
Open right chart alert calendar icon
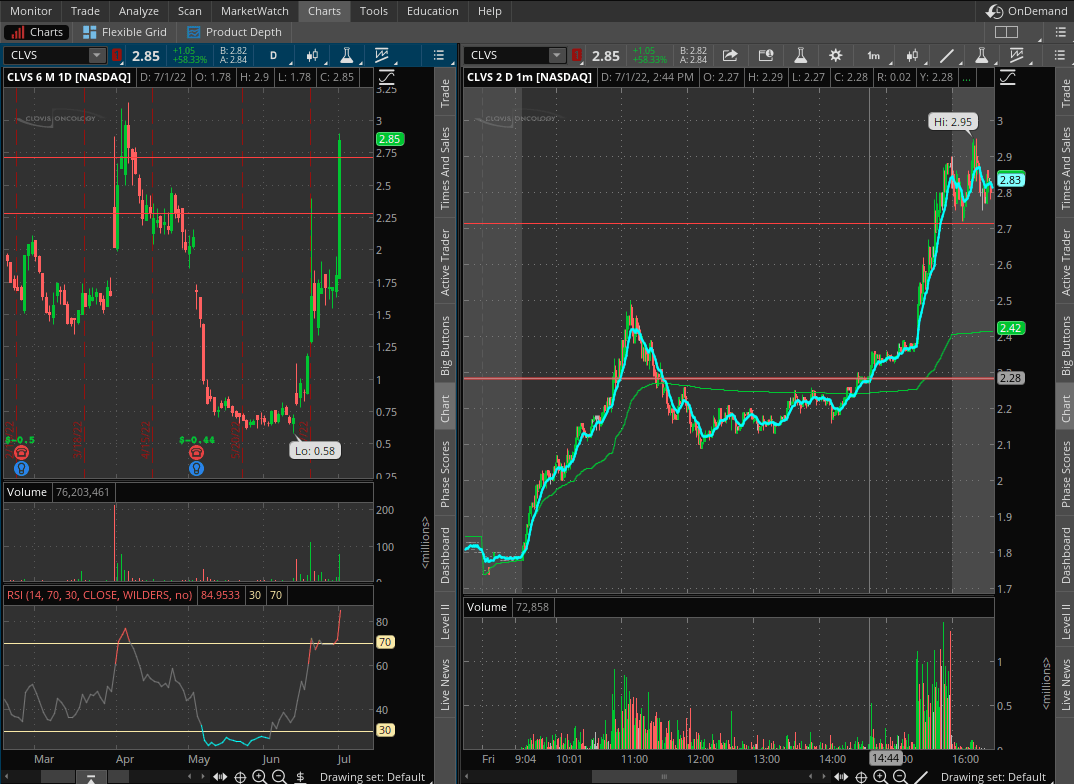point(766,55)
